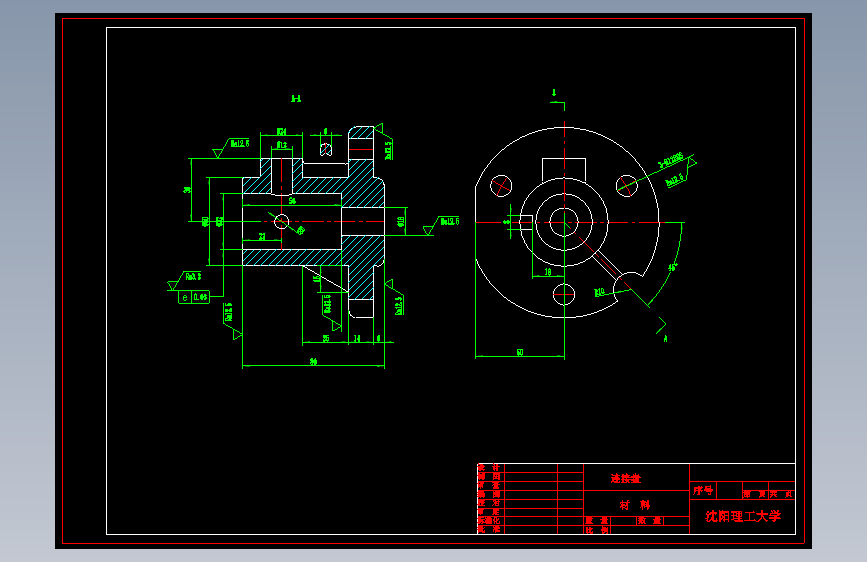Image resolution: width=867 pixels, height=562 pixels.
Task: Click the 'R10' radius dimension label
Action: coord(599,292)
